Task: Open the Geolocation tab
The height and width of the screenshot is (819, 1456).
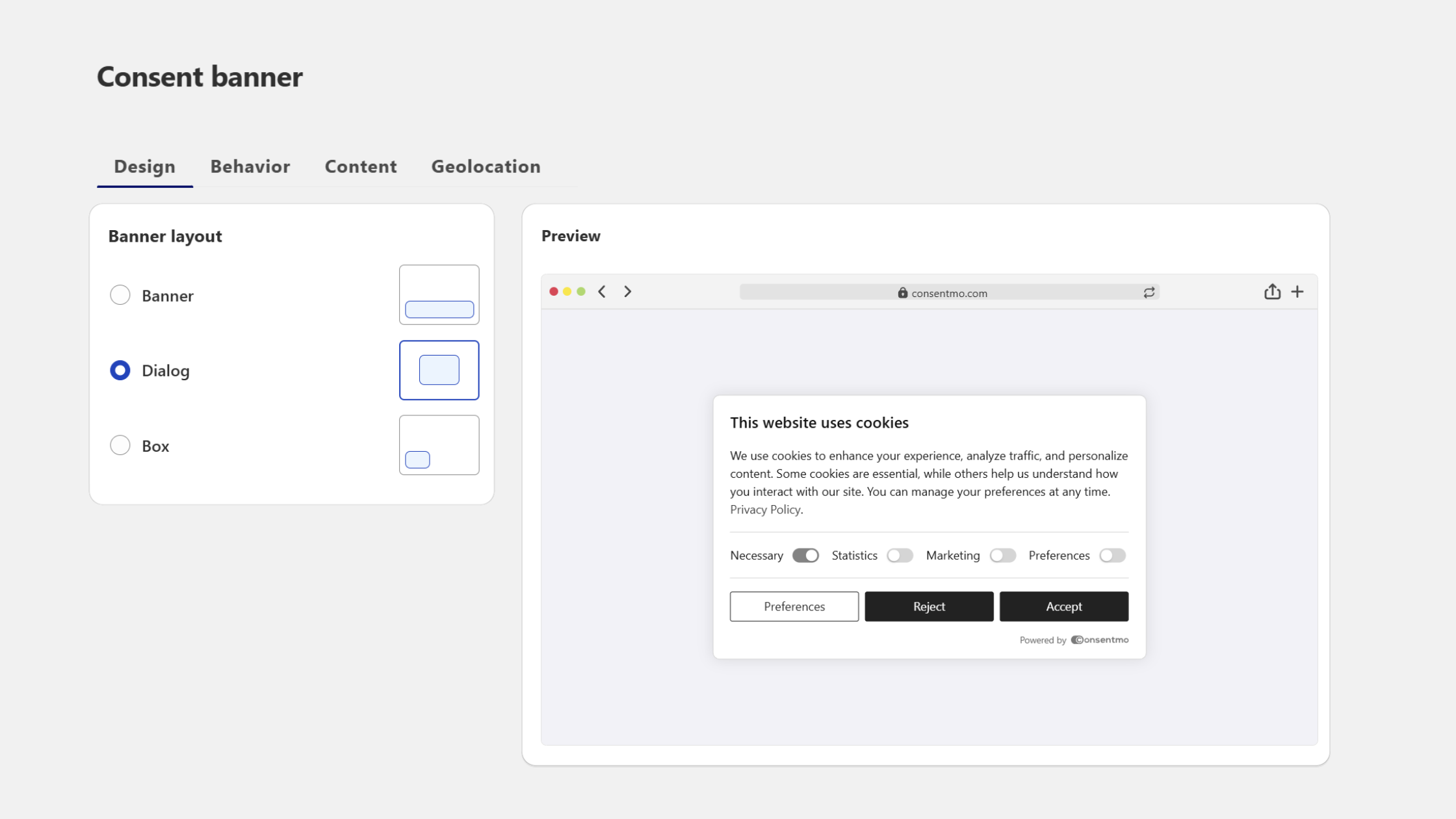Action: click(486, 166)
